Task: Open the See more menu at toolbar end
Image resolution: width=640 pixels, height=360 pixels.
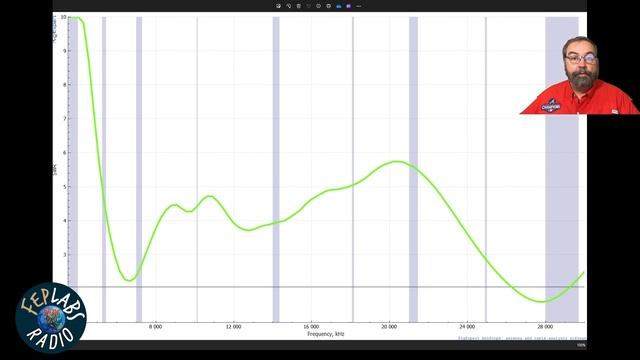Action: (x=358, y=6)
